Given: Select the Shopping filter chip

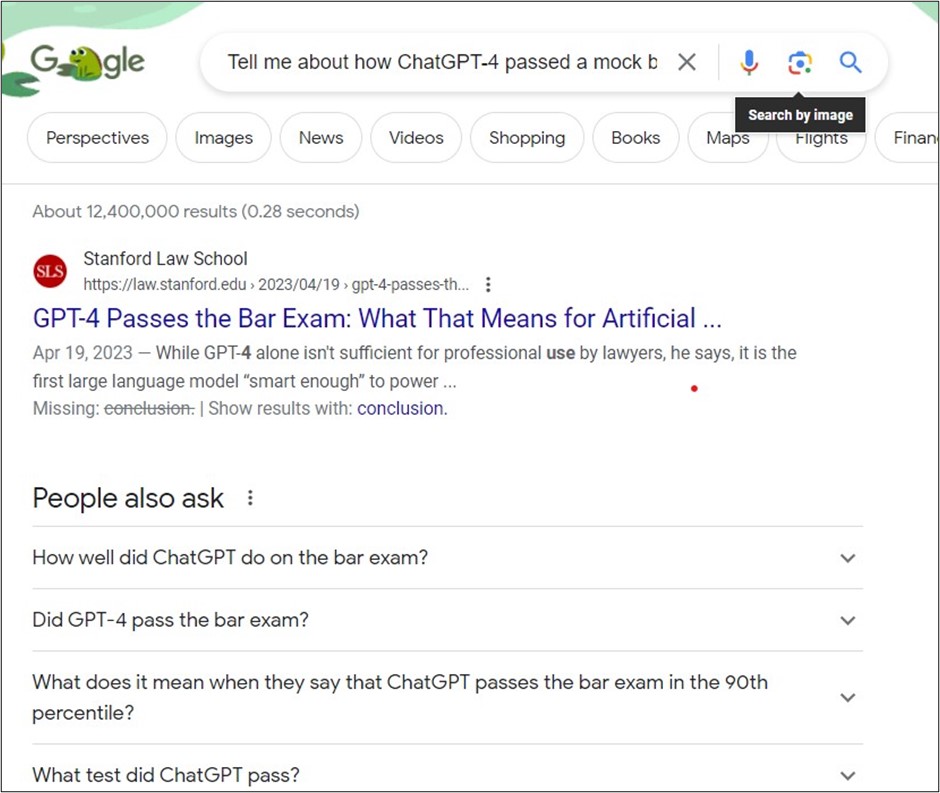Looking at the screenshot, I should tap(527, 138).
